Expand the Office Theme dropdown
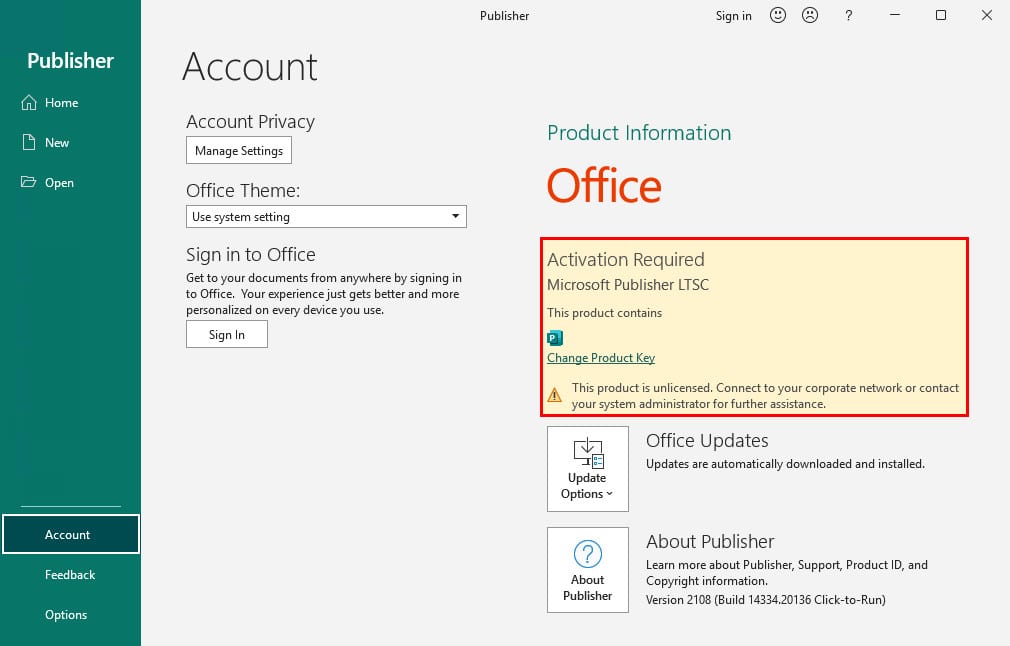Viewport: 1010px width, 646px height. click(326, 216)
